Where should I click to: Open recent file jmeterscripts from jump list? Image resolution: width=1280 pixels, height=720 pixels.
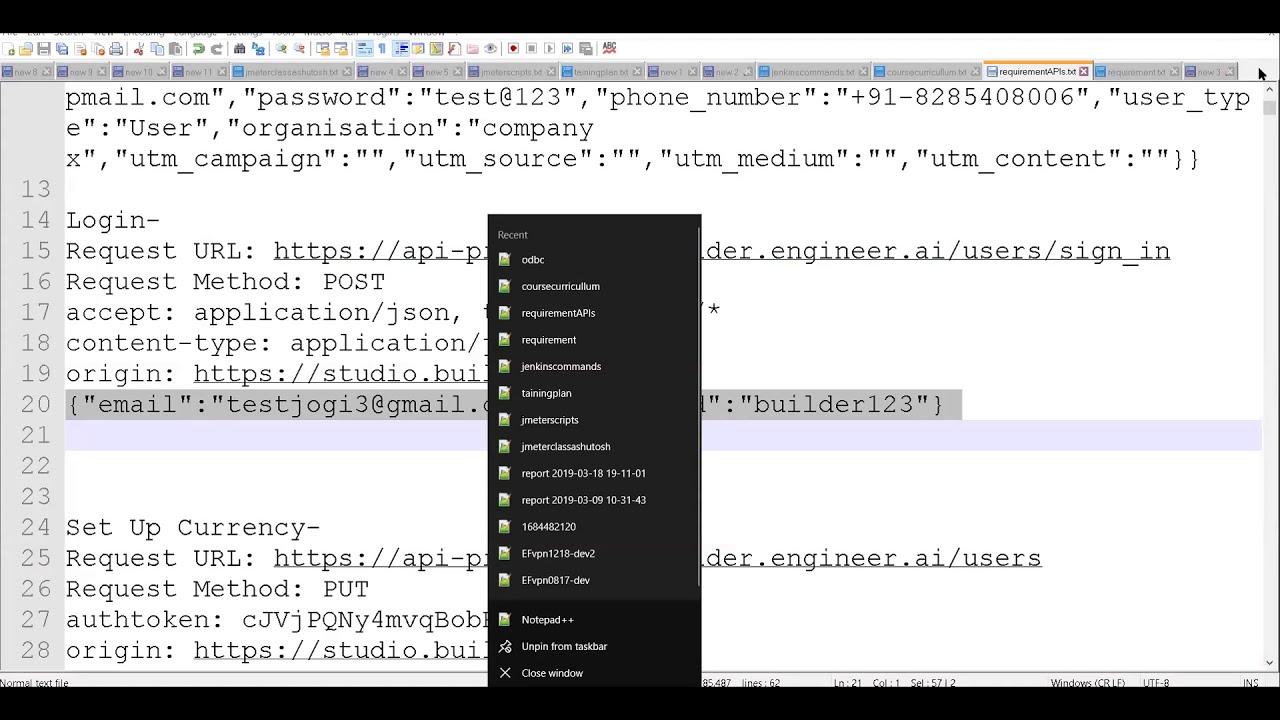(594, 420)
